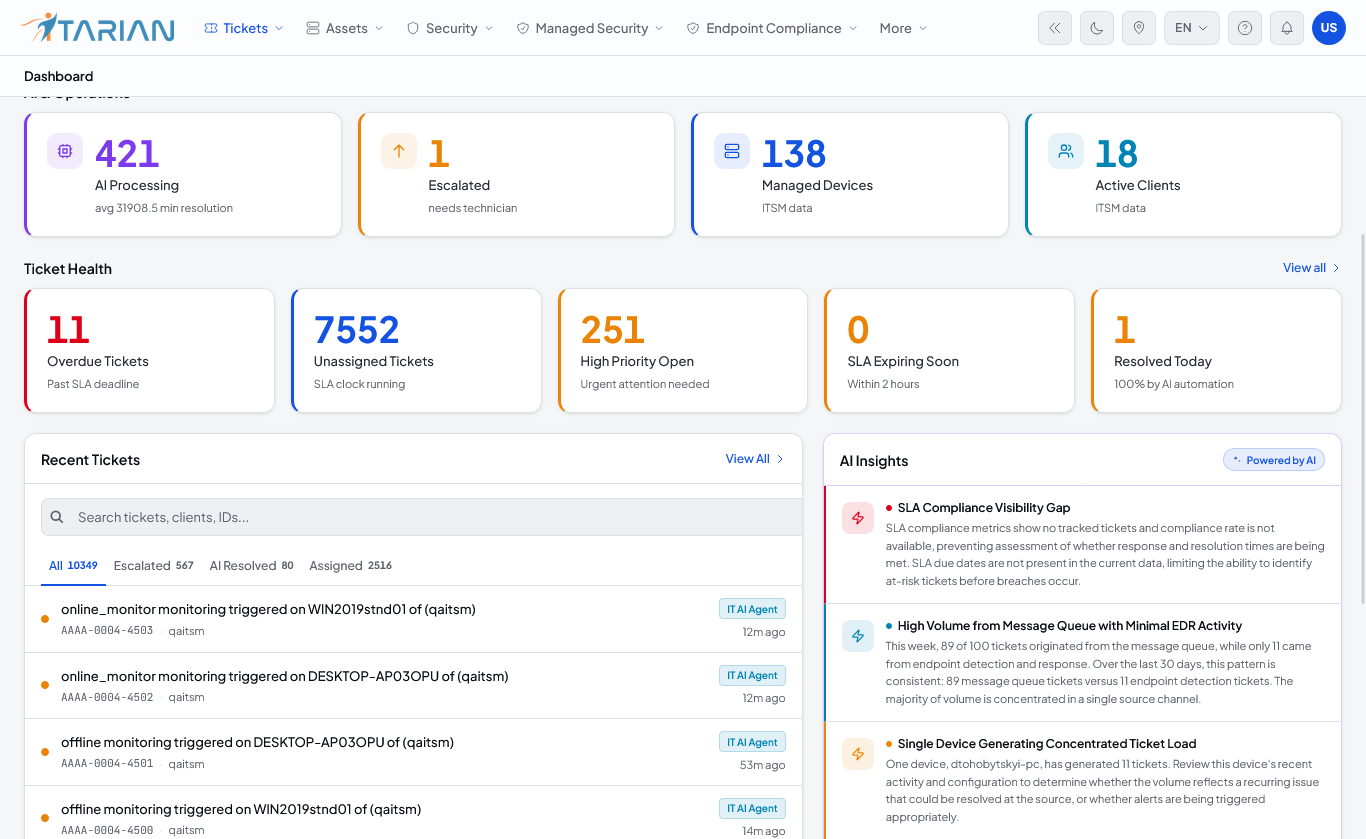Toggle dark mode moon icon
Viewport: 1366px width, 839px height.
tap(1097, 28)
